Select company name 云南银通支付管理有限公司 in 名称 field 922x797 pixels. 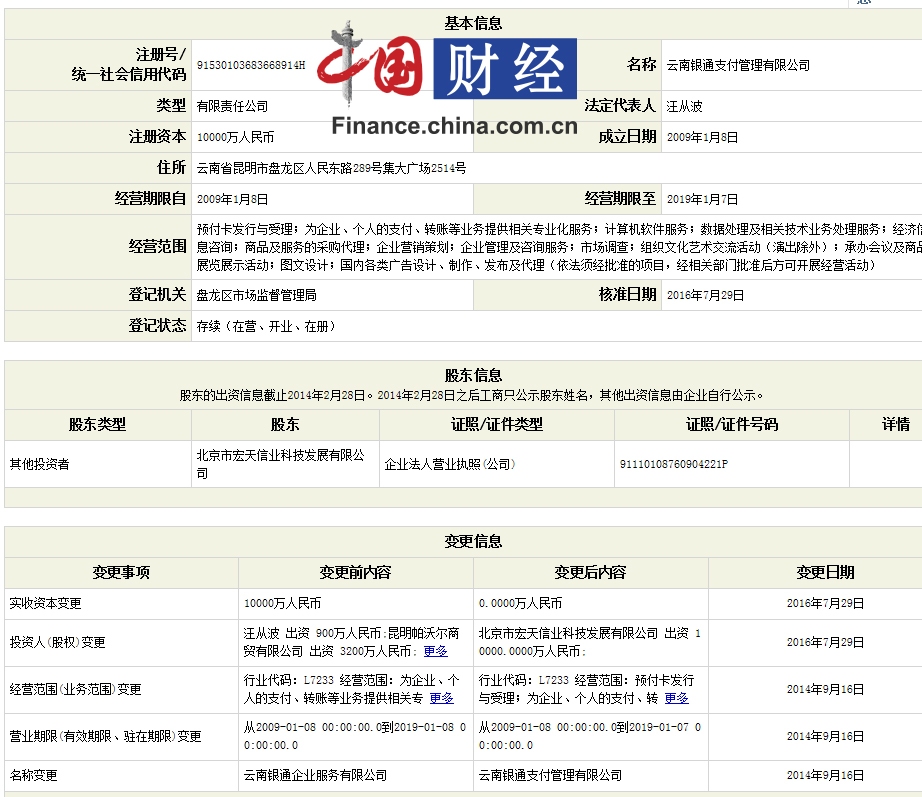pyautogui.click(x=738, y=65)
